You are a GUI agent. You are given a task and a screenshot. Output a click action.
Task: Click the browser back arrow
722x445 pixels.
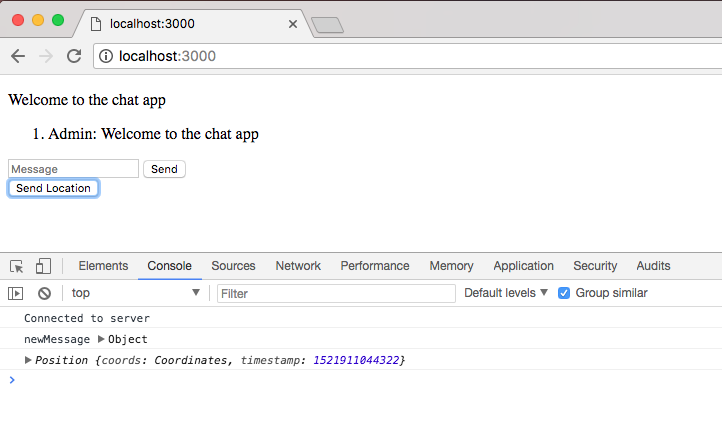point(18,56)
